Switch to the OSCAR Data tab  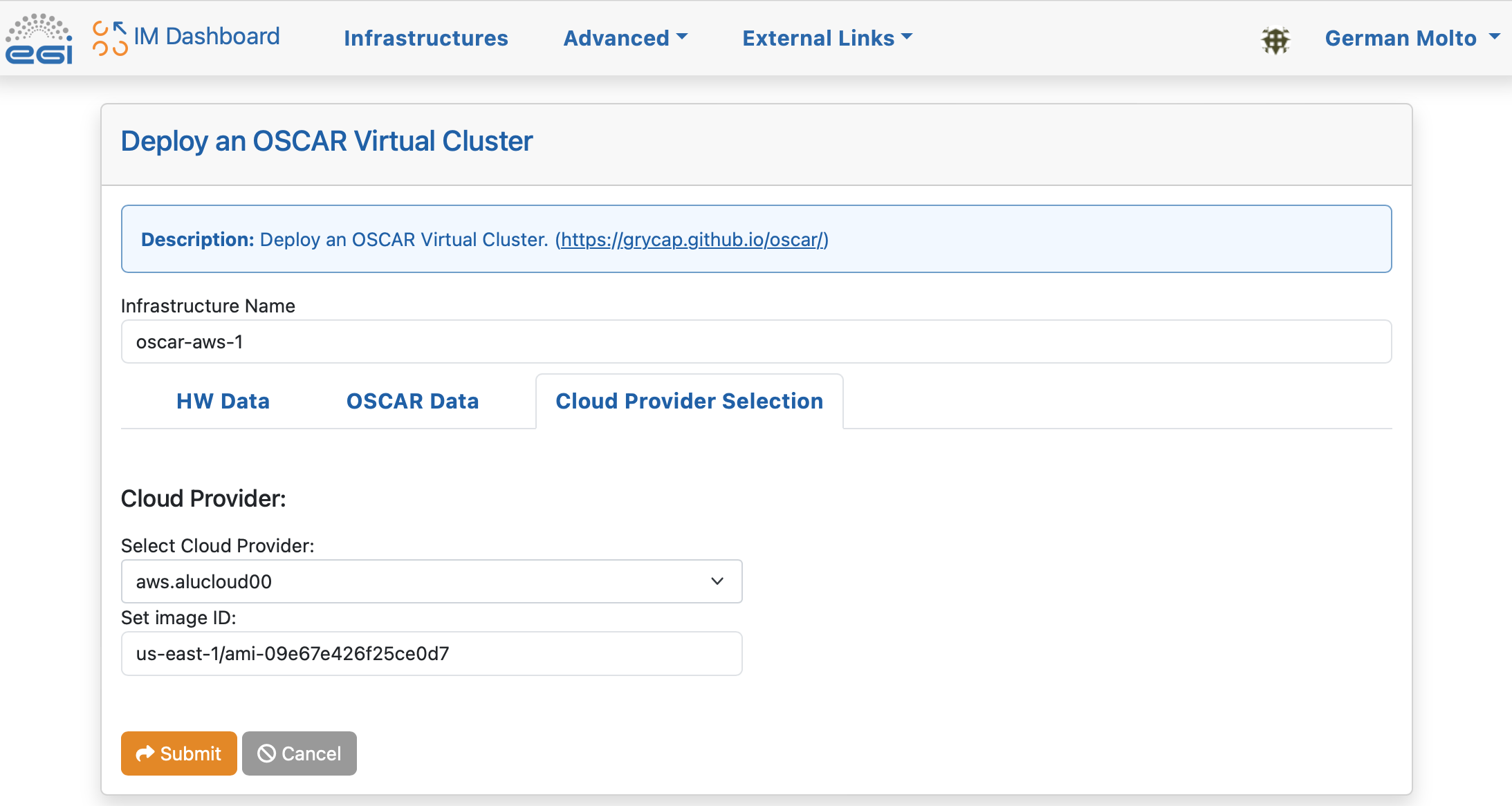click(412, 401)
